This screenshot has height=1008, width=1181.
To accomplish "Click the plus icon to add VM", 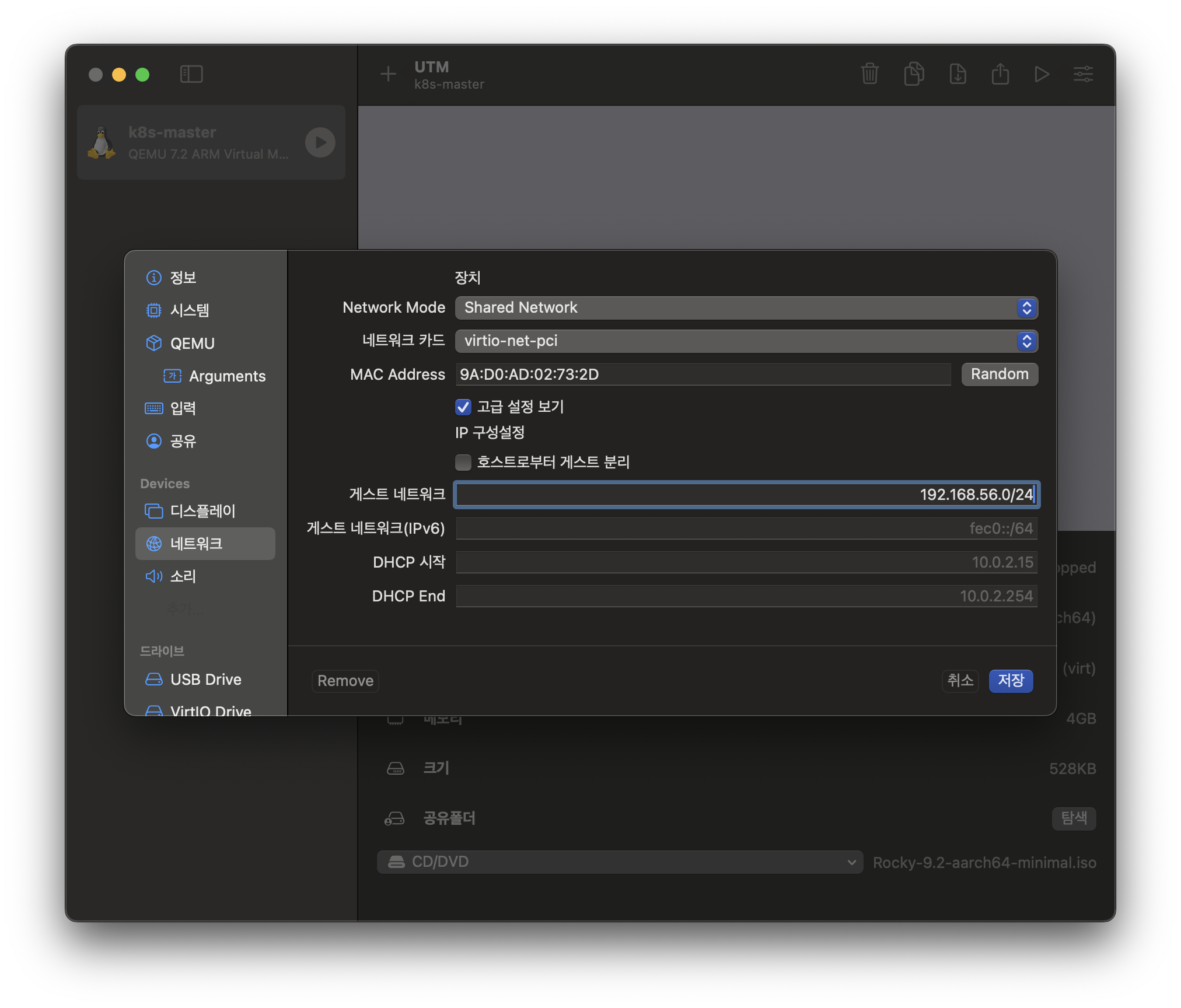I will coord(388,74).
